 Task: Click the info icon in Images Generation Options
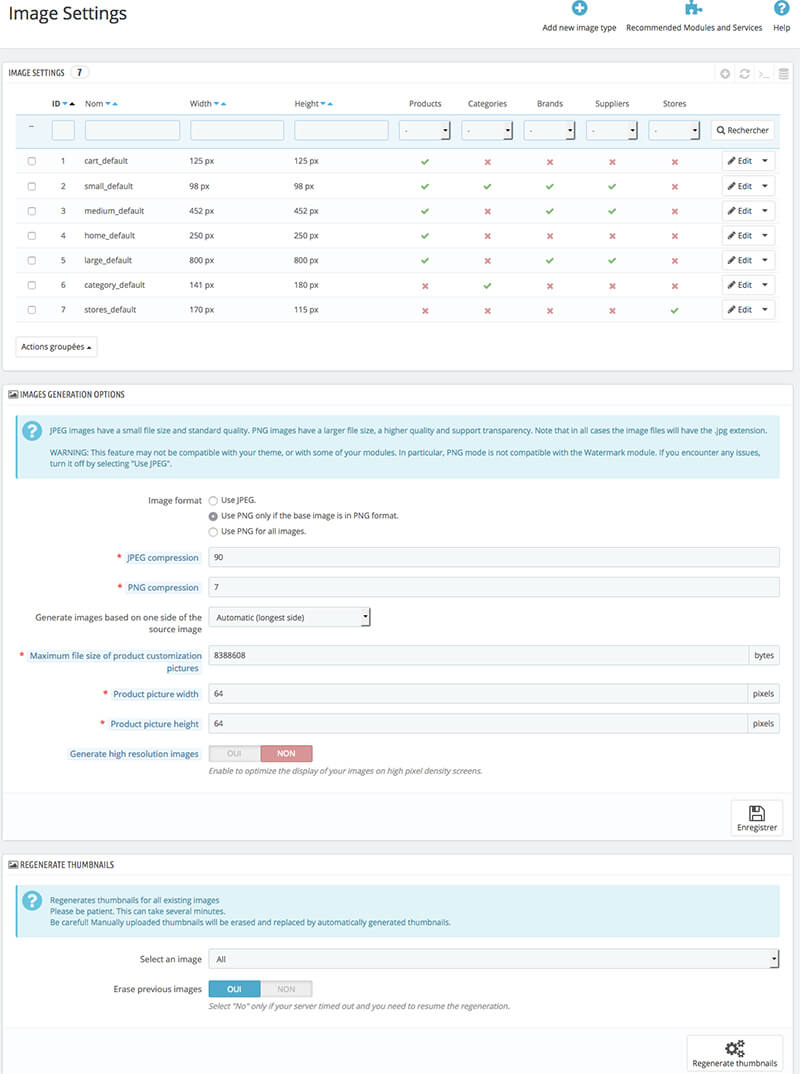coord(32,431)
